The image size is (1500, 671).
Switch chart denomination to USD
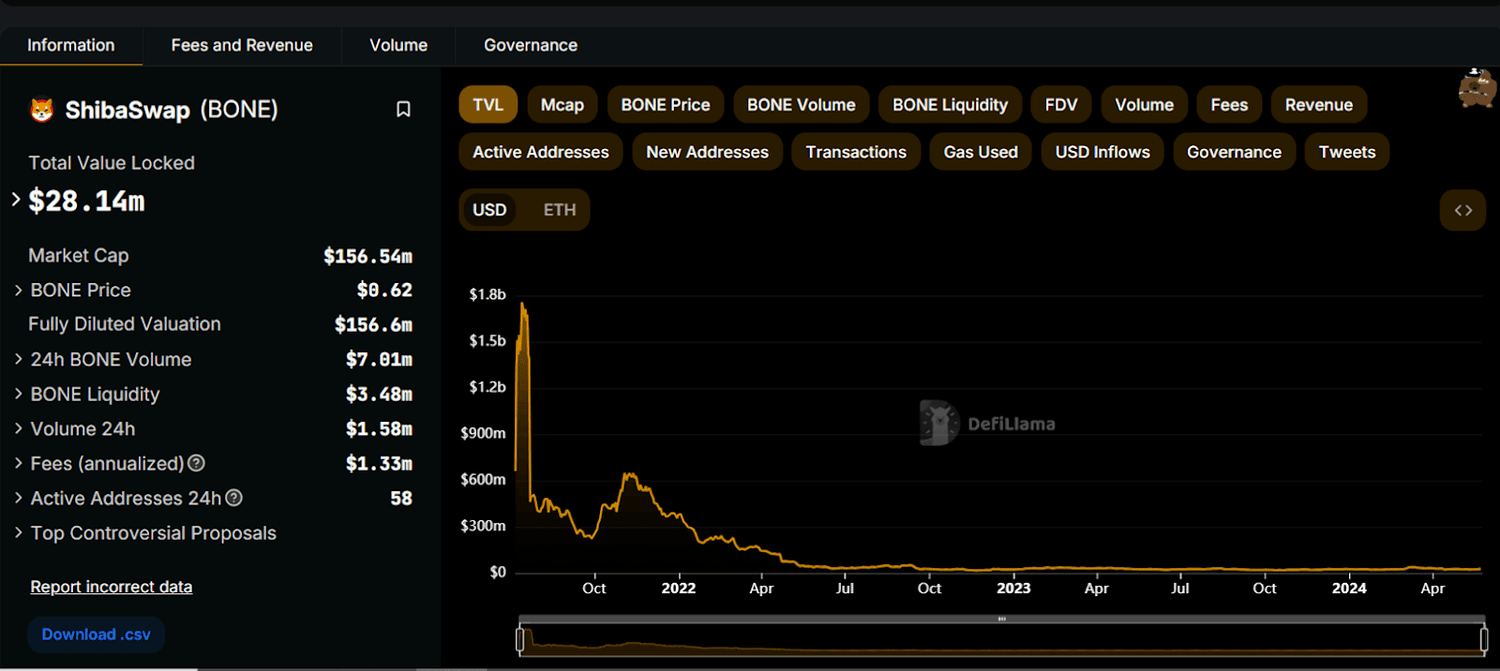coord(490,210)
